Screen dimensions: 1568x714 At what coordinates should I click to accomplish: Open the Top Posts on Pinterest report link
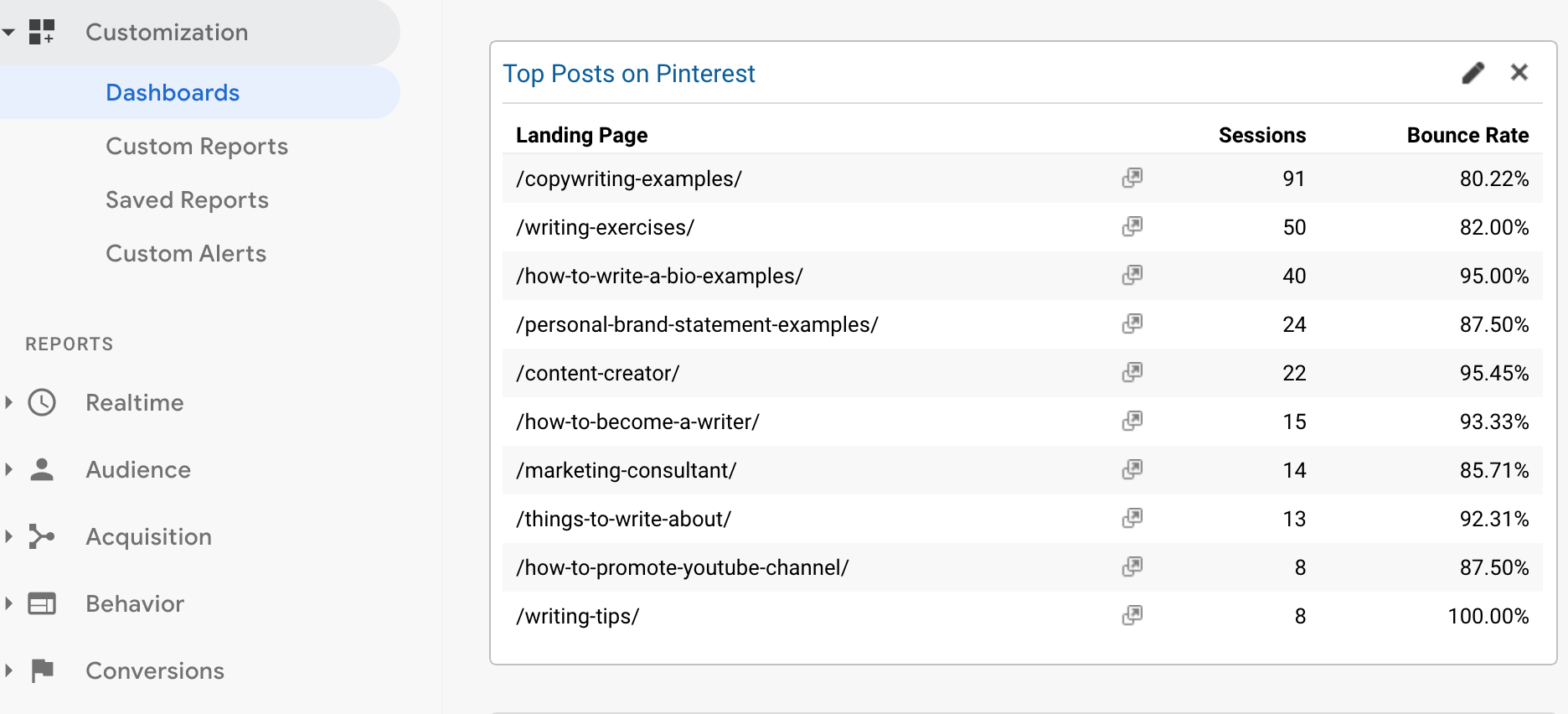[x=628, y=74]
